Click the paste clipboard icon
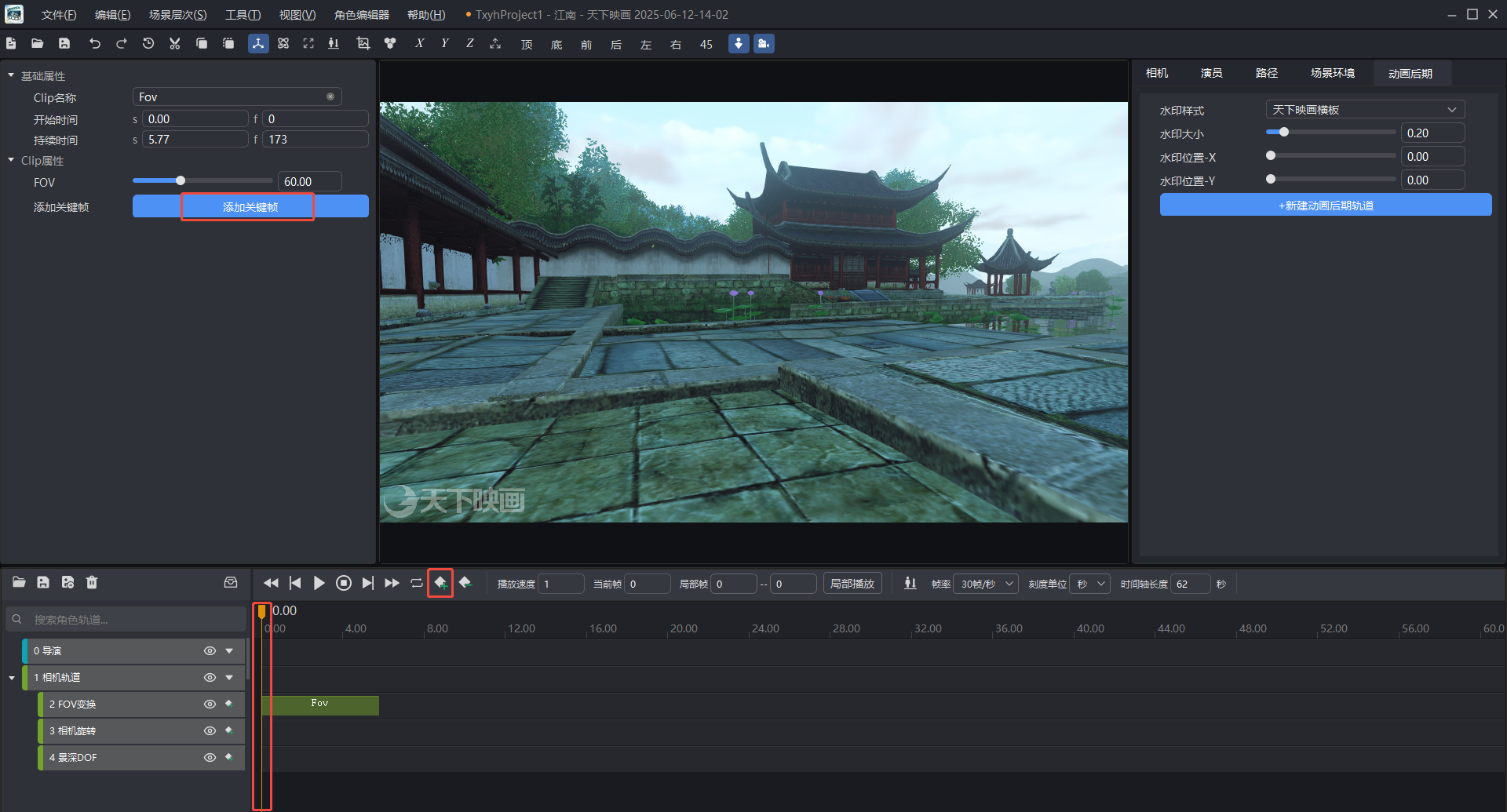 pyautogui.click(x=228, y=44)
